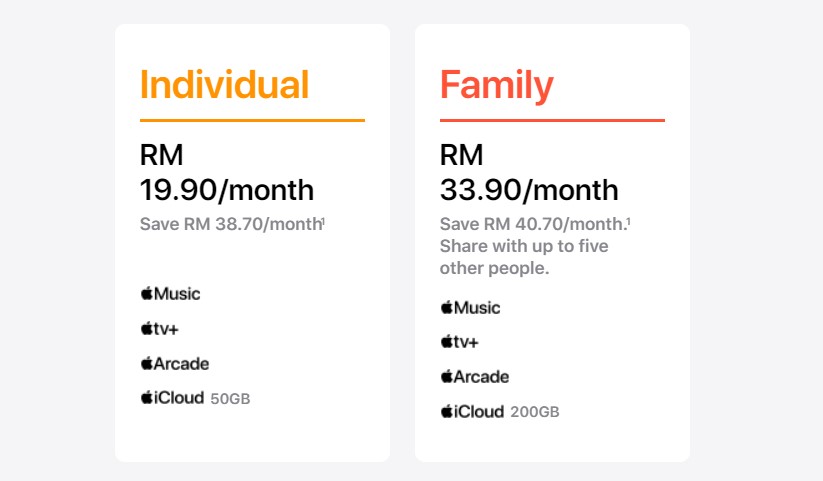Open footnote after Save RM 38.70/month
The height and width of the screenshot is (481, 823).
(x=323, y=221)
